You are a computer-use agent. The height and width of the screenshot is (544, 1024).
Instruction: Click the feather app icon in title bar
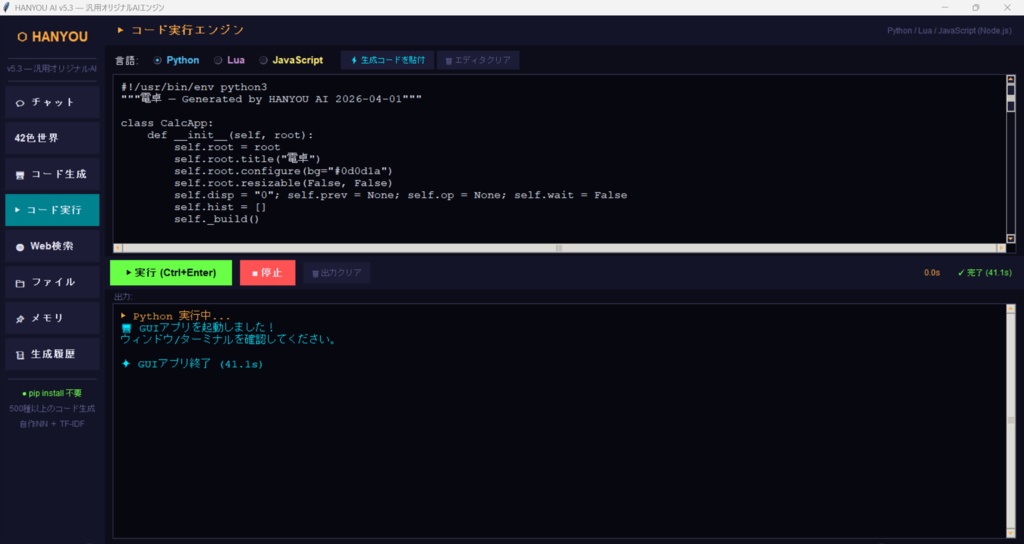[7, 8]
